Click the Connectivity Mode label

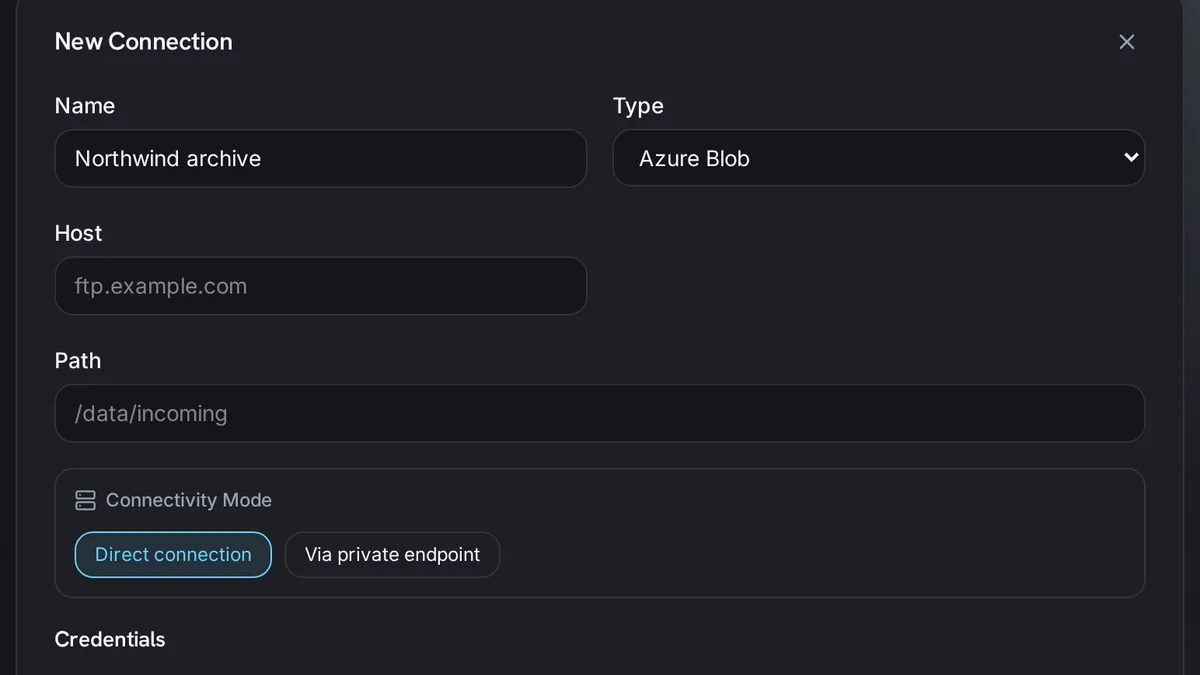189,500
